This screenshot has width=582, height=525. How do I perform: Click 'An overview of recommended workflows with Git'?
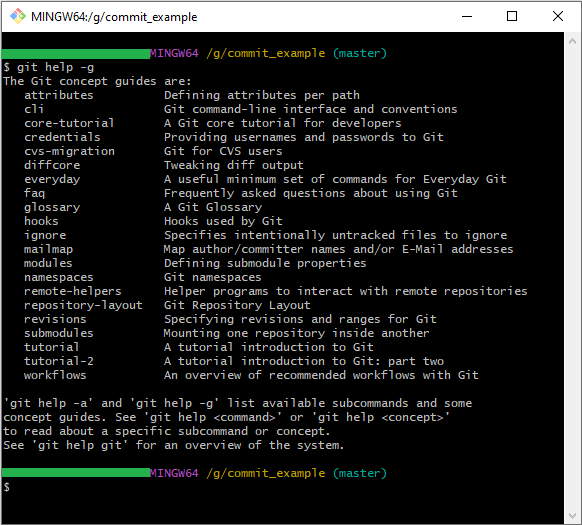pos(321,375)
